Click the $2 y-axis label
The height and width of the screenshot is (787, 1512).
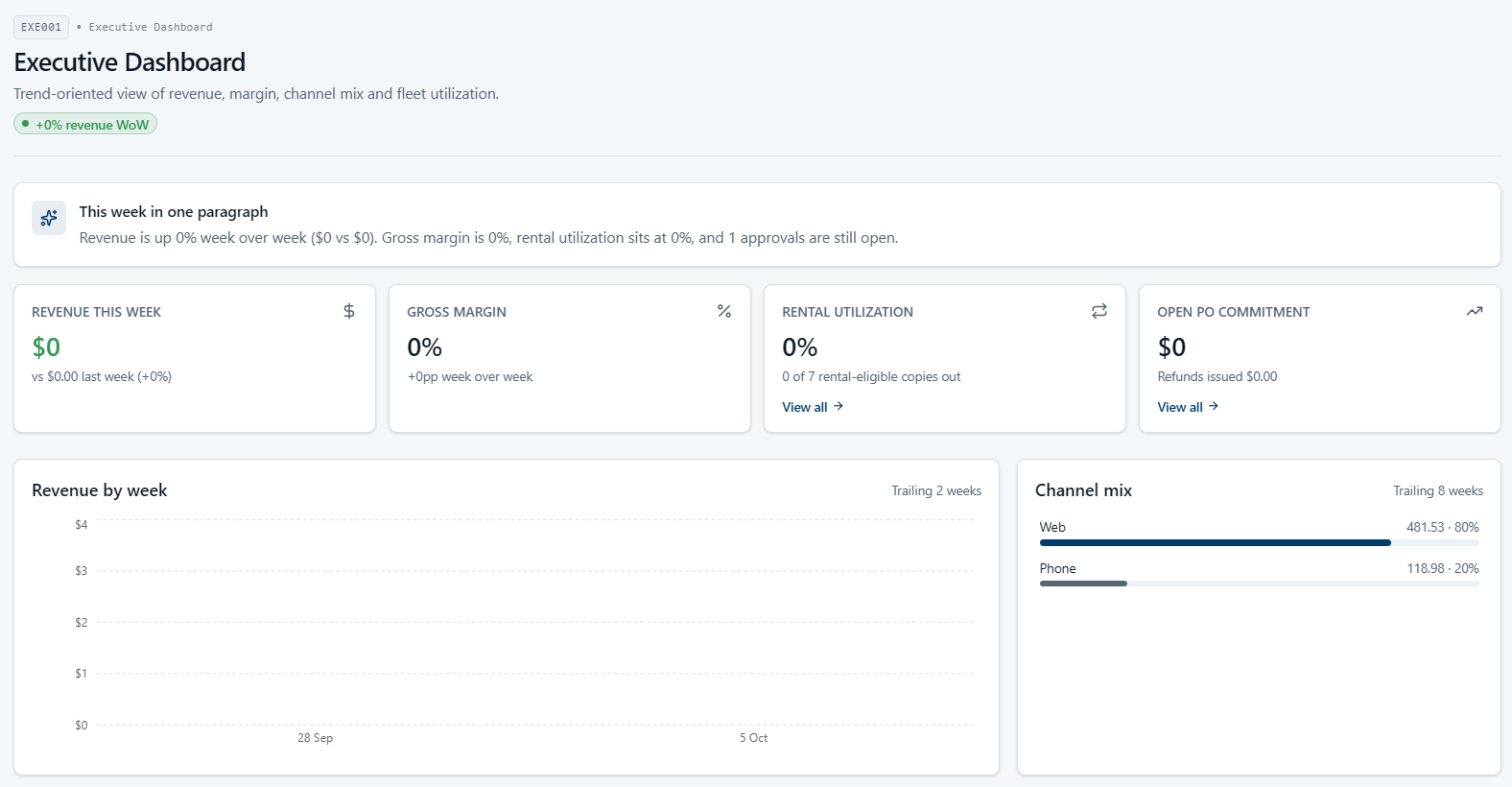(82, 623)
